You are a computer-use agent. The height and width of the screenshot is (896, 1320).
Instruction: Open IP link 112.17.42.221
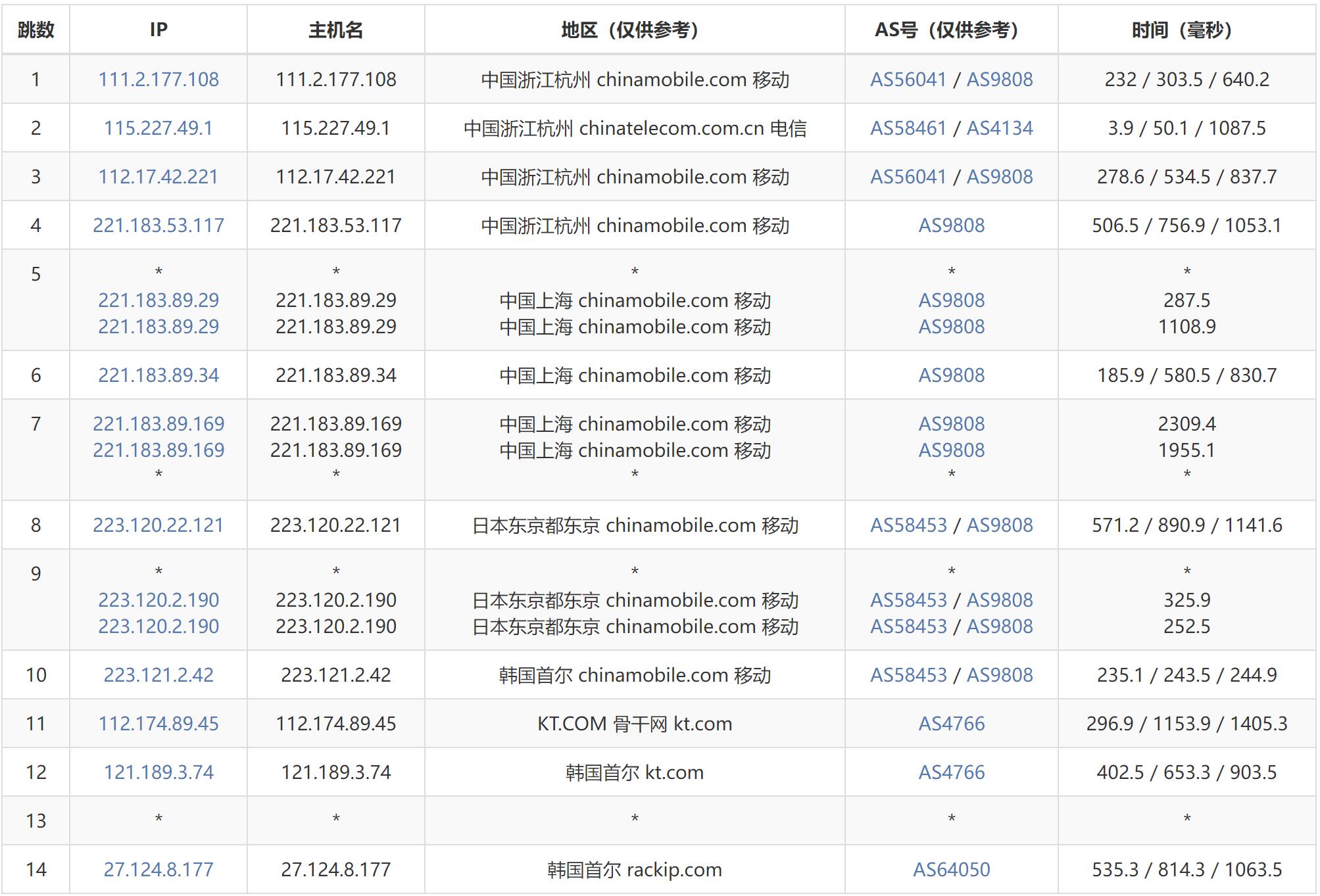point(159,177)
